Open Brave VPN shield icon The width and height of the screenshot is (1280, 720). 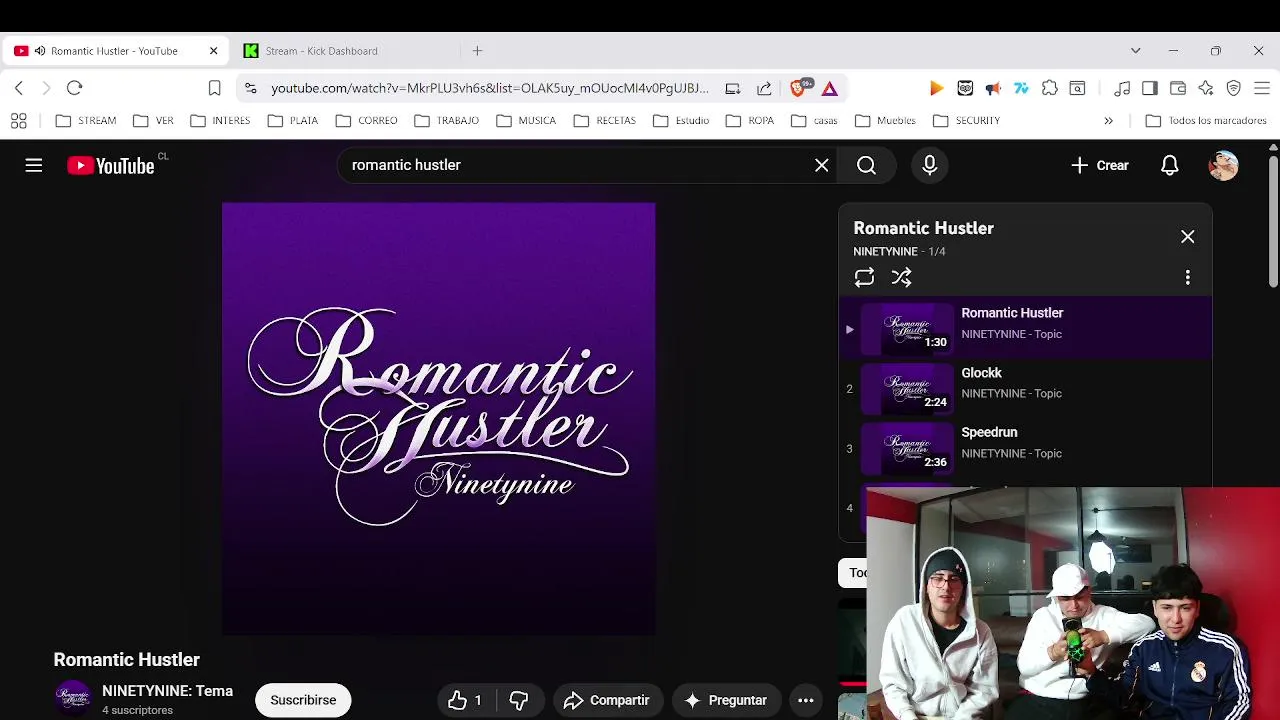click(x=1234, y=88)
